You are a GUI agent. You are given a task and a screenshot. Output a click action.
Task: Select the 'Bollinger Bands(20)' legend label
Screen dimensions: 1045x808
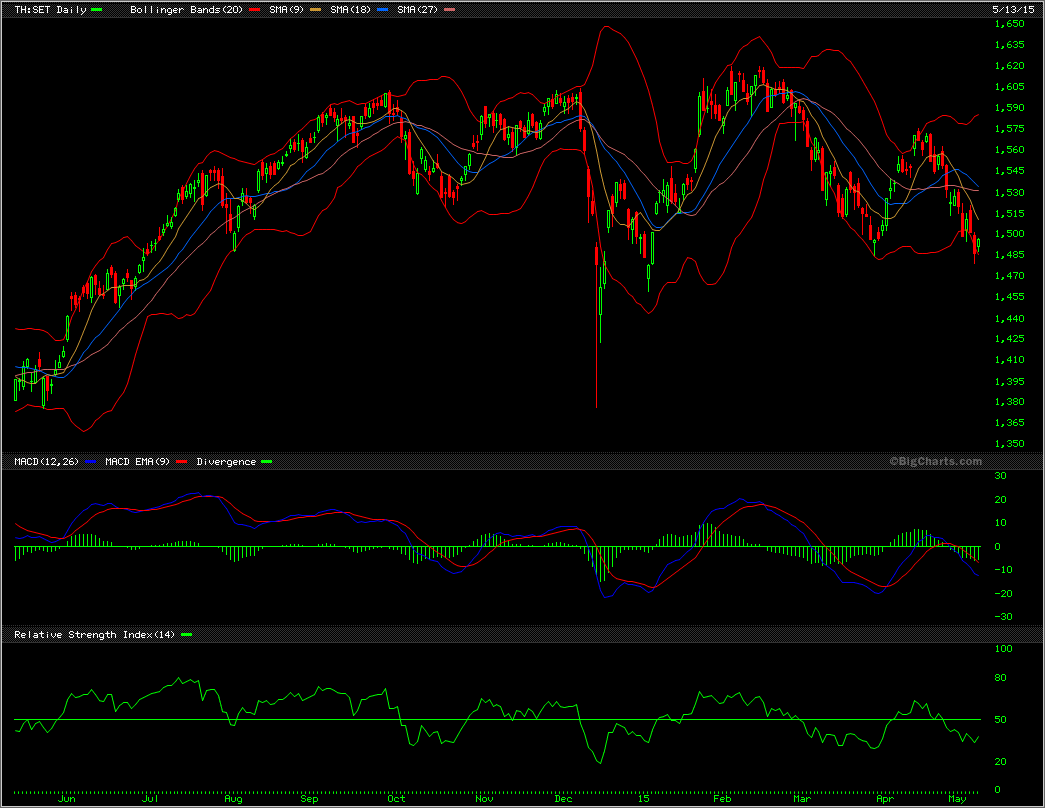pos(187,10)
